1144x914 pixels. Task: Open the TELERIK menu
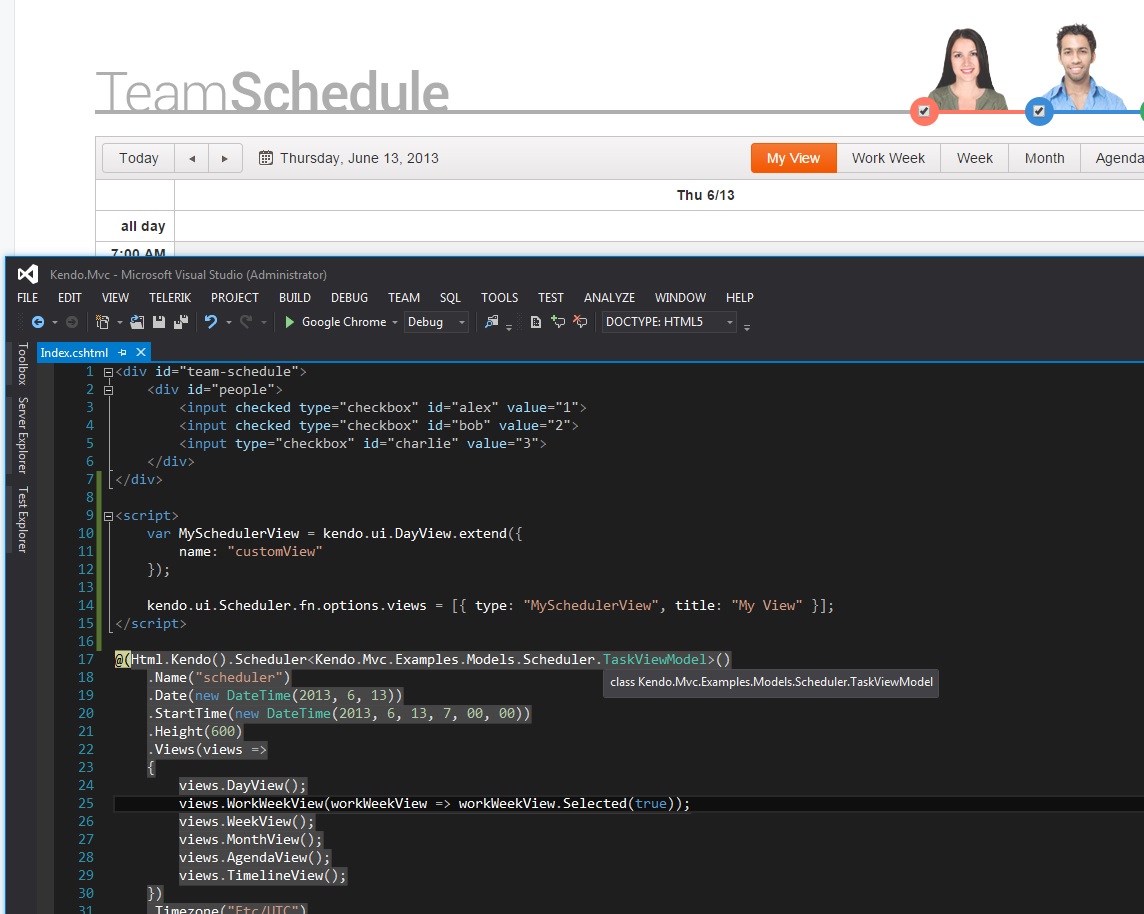pyautogui.click(x=170, y=298)
